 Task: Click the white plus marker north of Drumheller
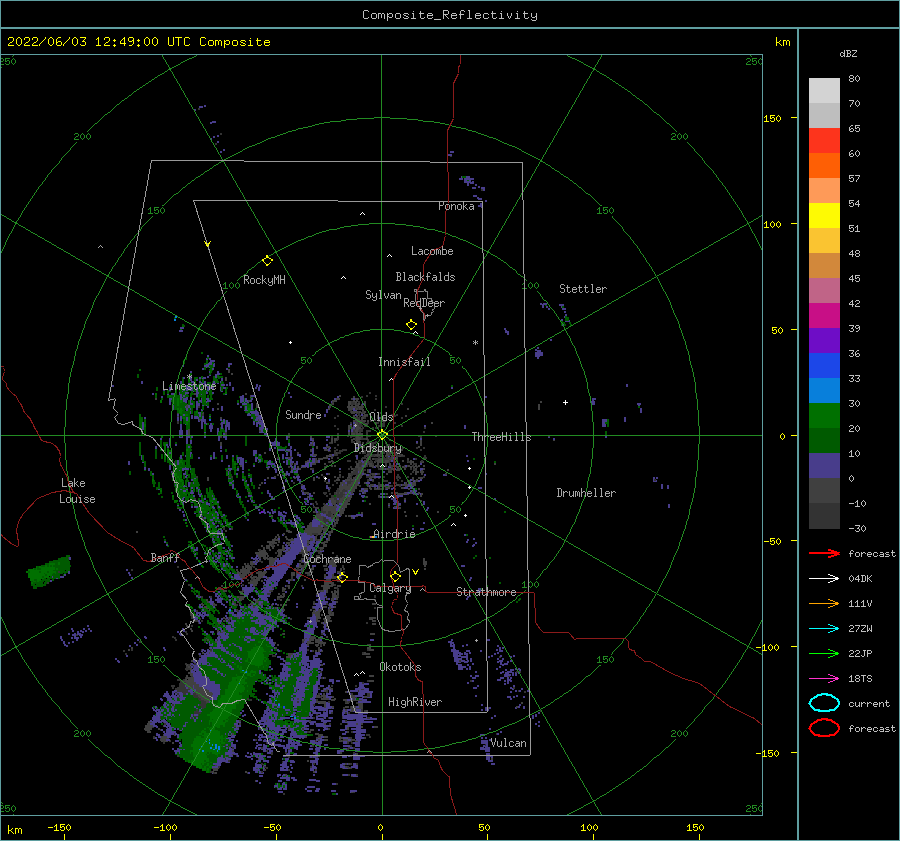point(565,402)
